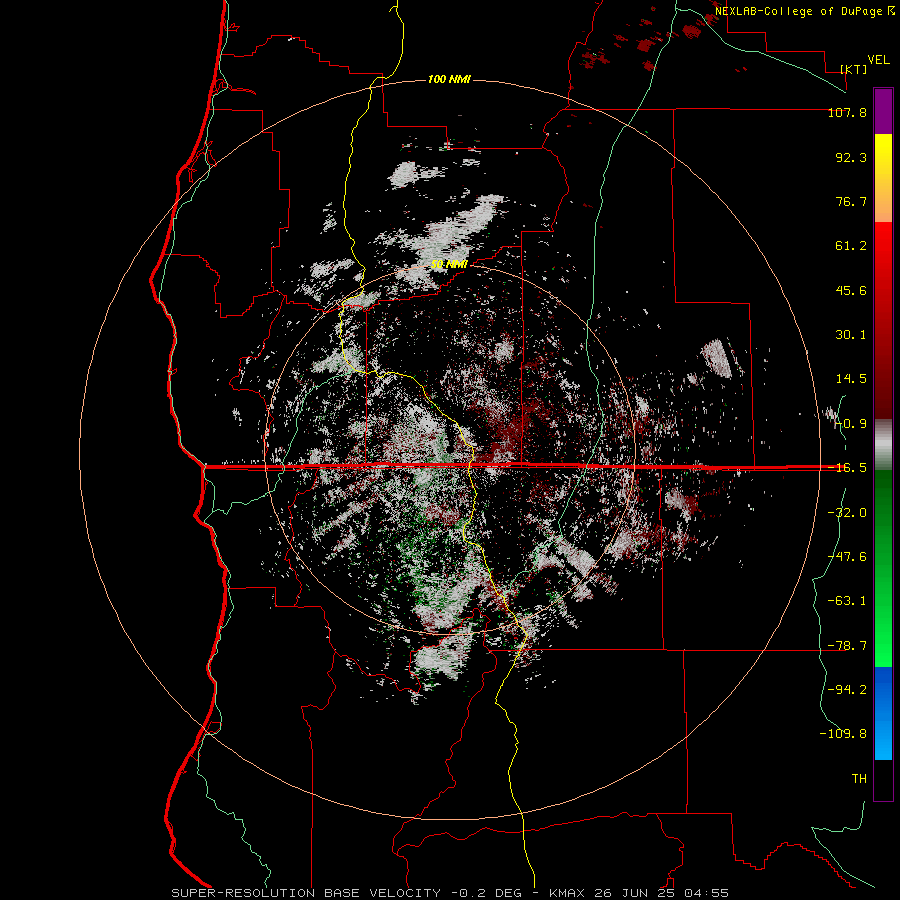
Task: Click the -0.2 DEG elevation text
Action: (486, 893)
